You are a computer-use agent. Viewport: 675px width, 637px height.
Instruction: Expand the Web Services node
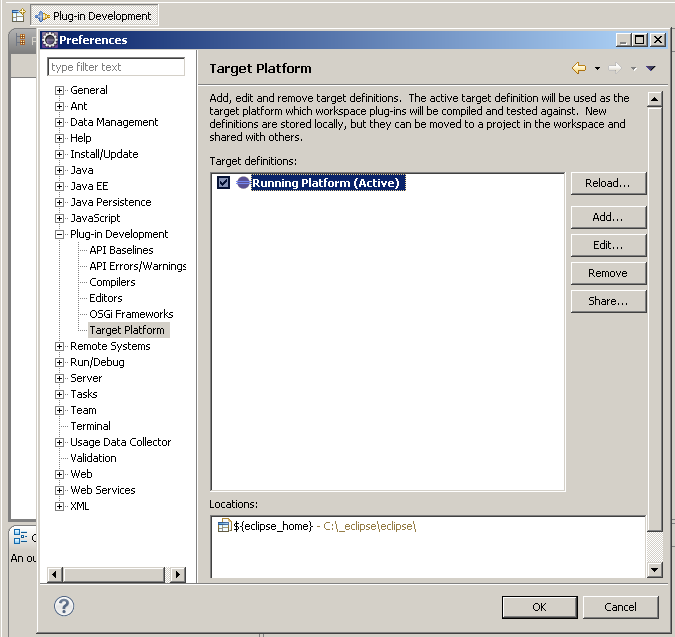click(59, 490)
